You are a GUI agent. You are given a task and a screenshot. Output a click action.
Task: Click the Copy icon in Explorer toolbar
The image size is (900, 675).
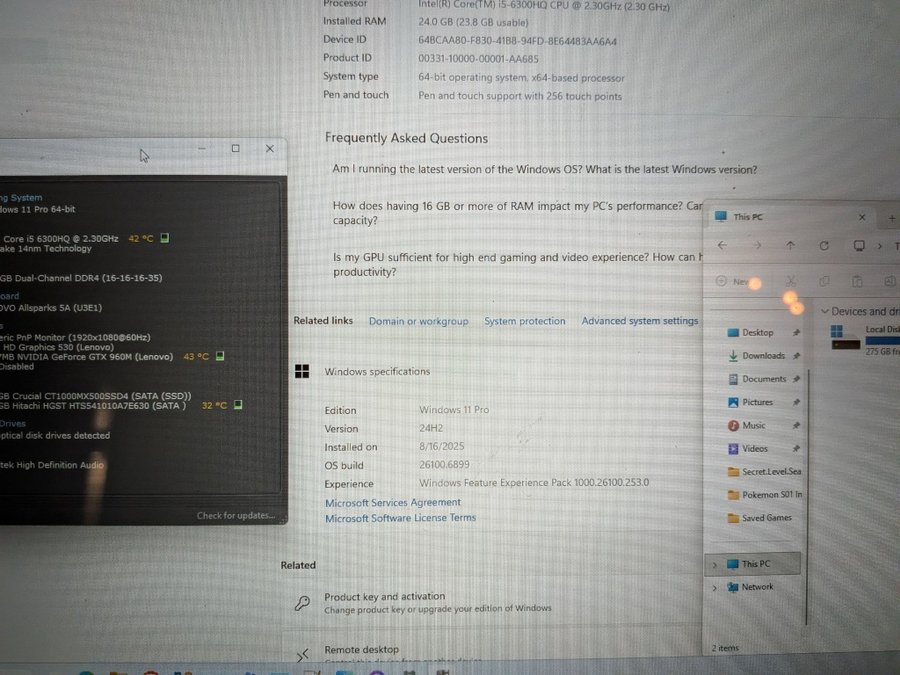(824, 282)
